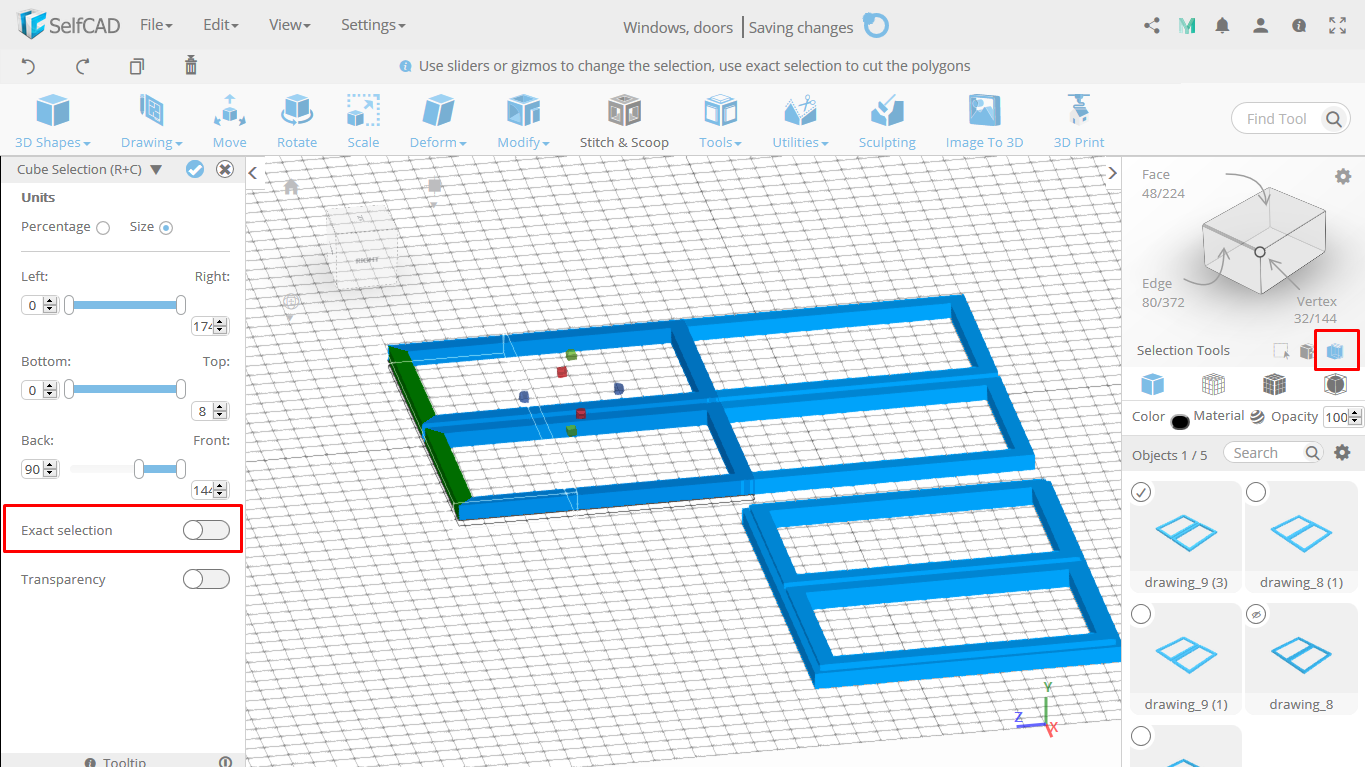Click the Left-Right range slider
Image resolution: width=1365 pixels, height=767 pixels.
tap(125, 305)
